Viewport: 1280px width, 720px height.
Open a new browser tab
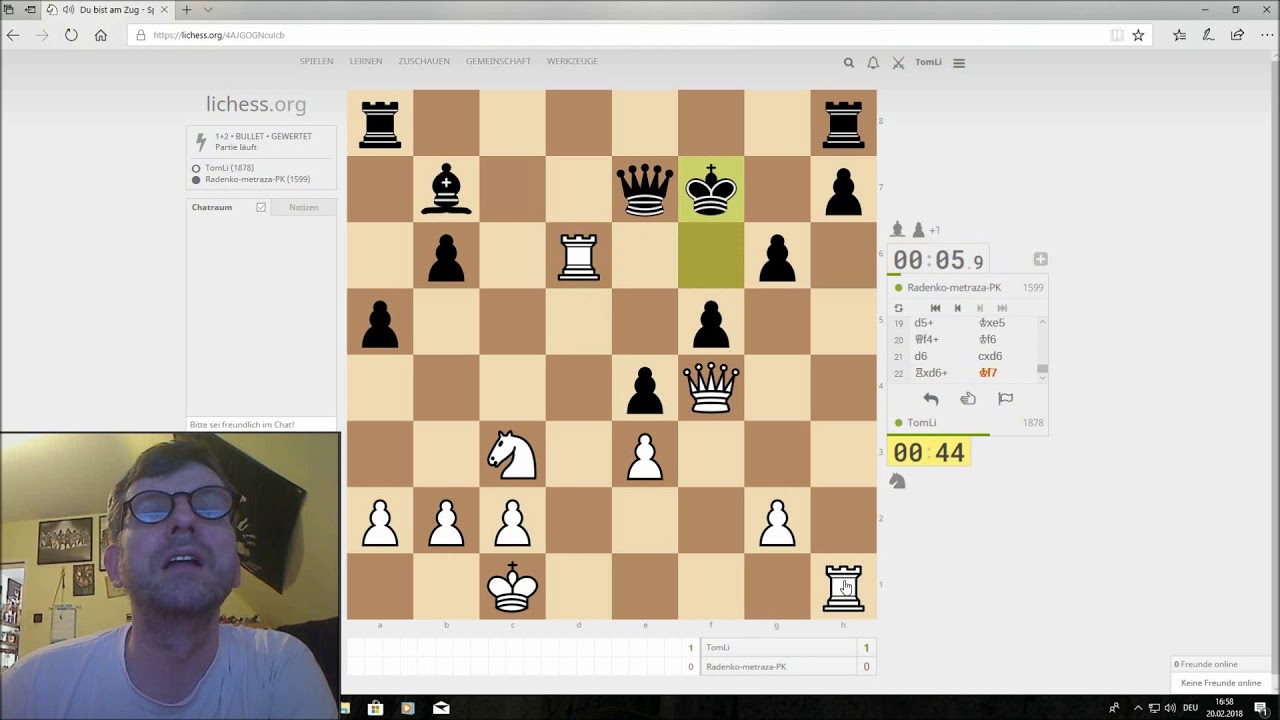(186, 10)
